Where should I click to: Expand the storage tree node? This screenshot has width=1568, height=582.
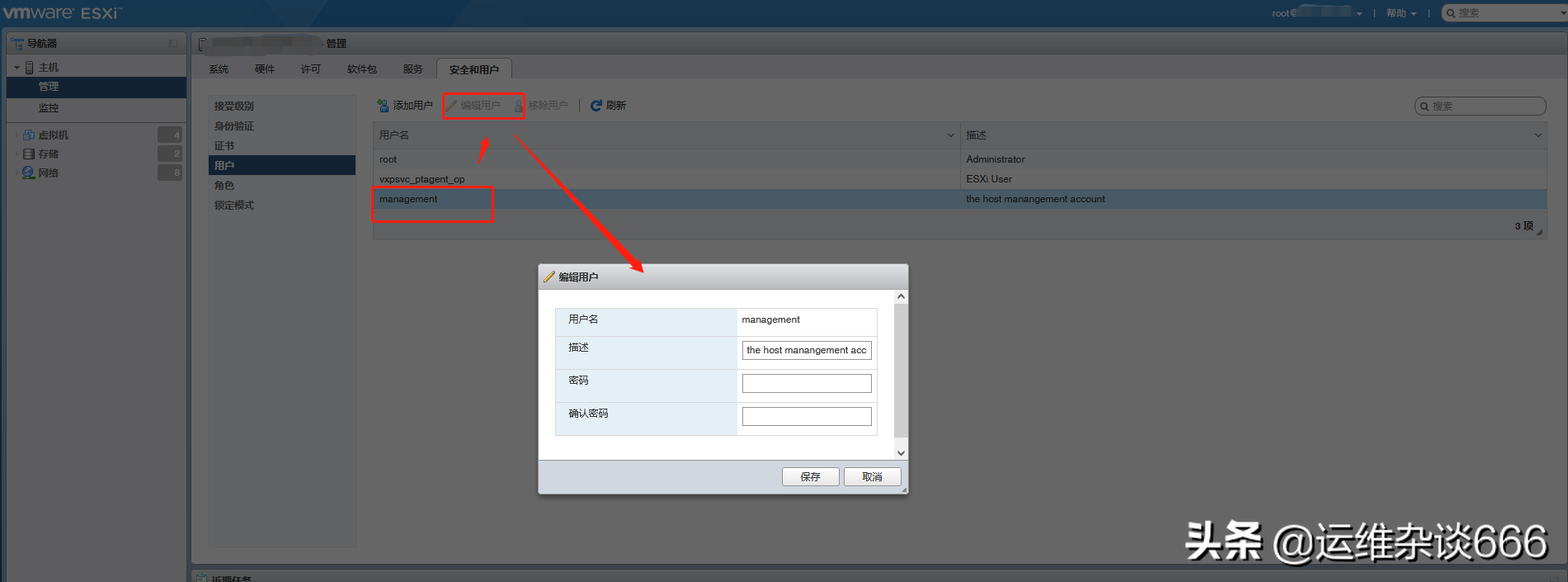coord(16,154)
